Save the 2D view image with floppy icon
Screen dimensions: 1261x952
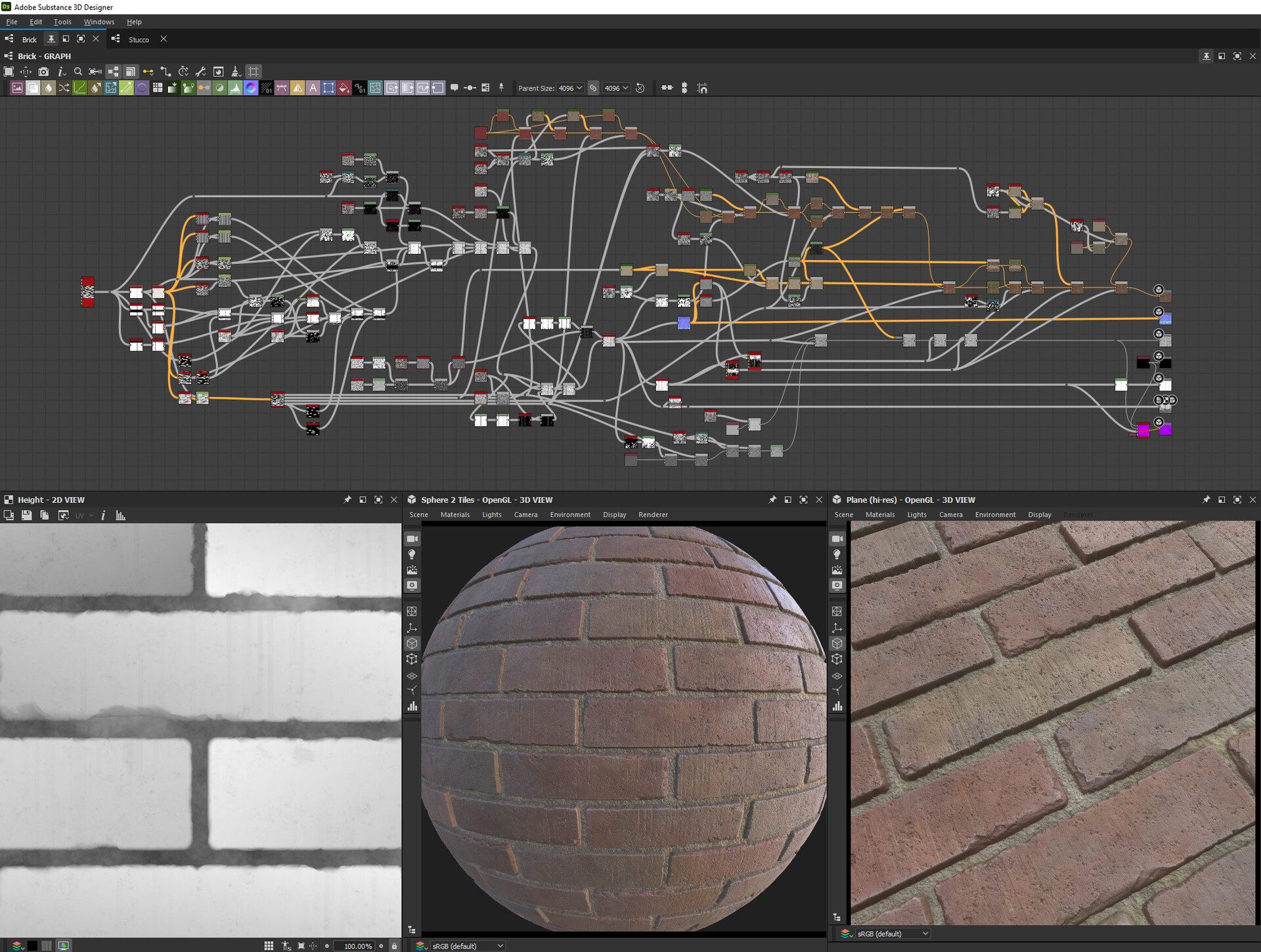(x=26, y=515)
